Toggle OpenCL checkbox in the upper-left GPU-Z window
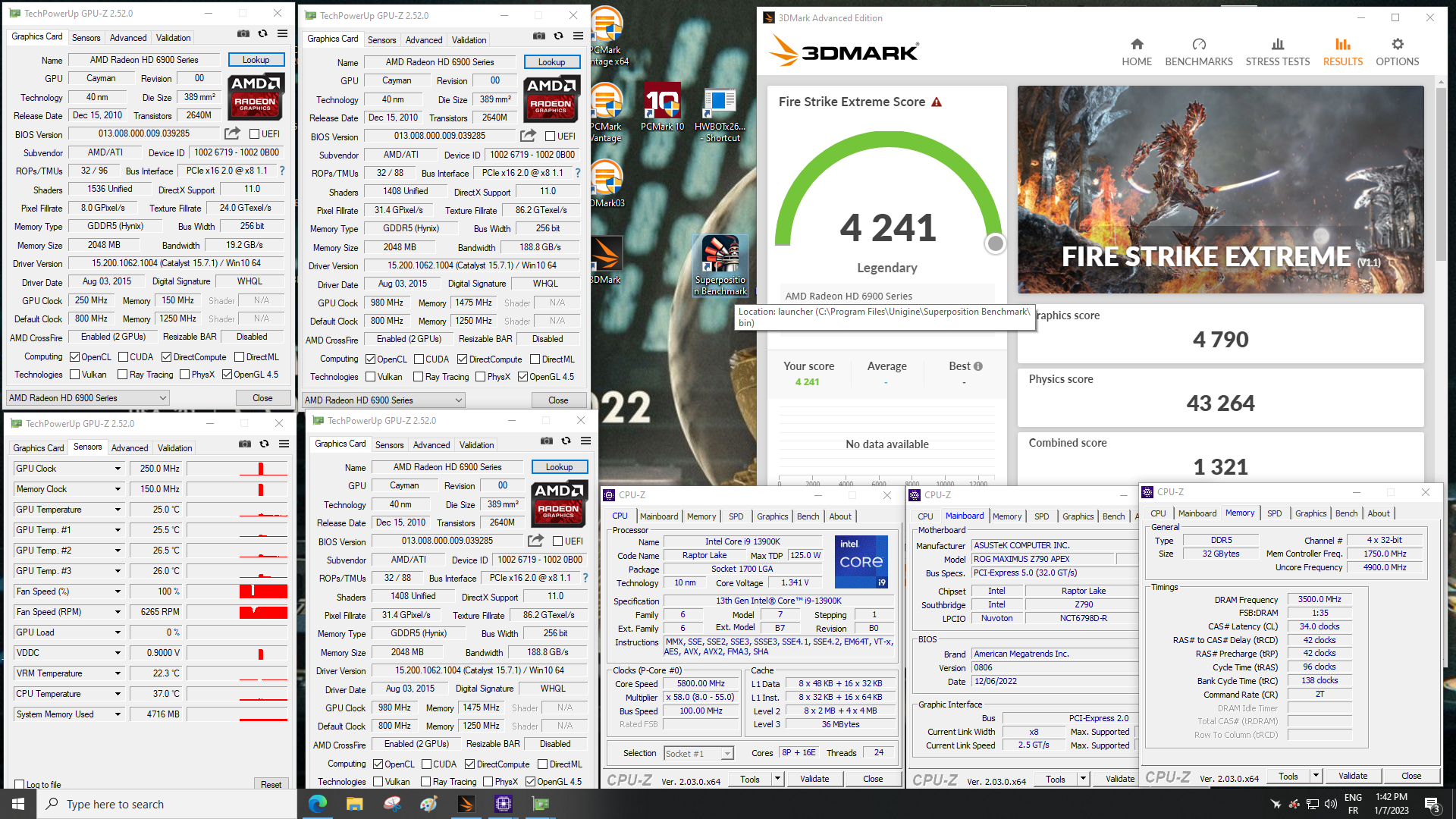The image size is (1456, 819). pyautogui.click(x=74, y=357)
